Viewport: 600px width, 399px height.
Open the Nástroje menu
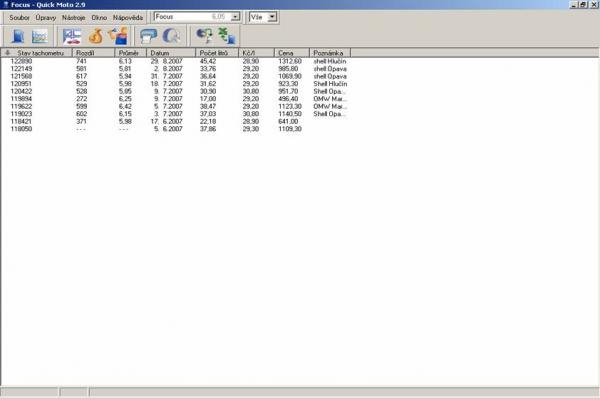pyautogui.click(x=73, y=18)
